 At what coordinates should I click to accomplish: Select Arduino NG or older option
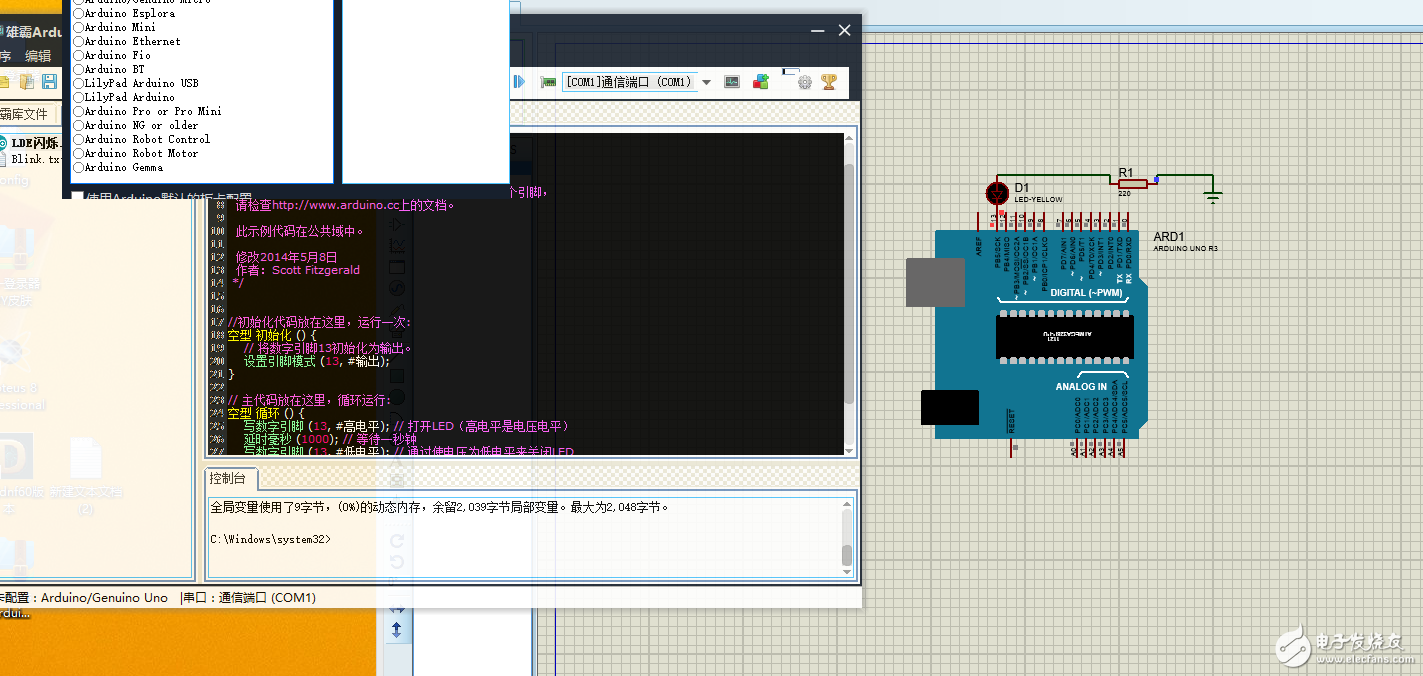click(x=136, y=126)
